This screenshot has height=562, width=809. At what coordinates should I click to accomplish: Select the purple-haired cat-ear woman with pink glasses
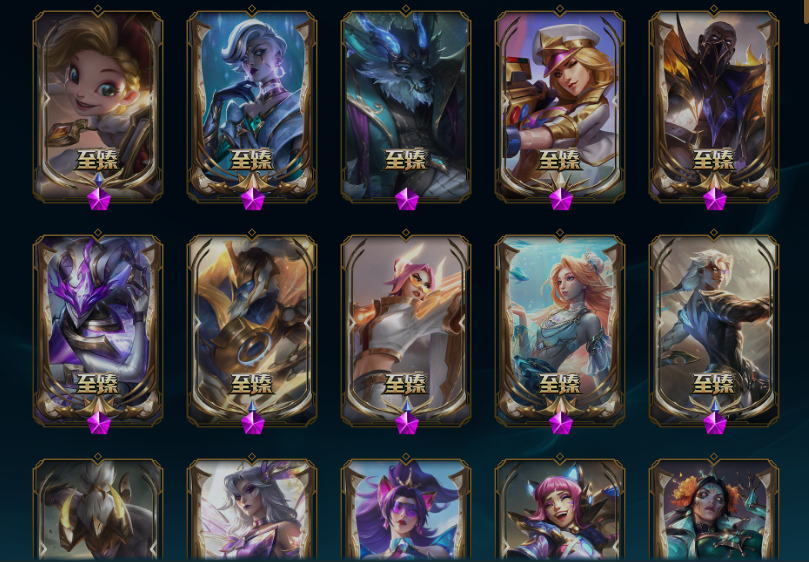point(406,510)
